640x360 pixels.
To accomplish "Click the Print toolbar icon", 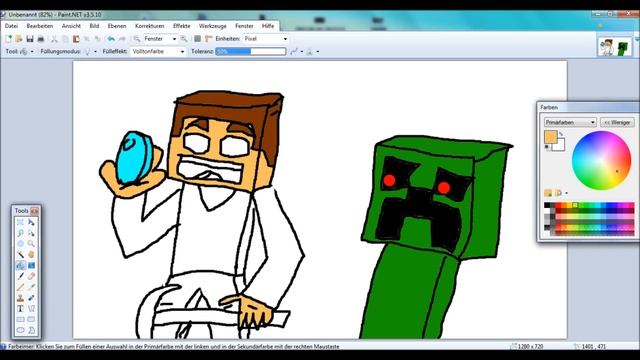I will tap(40, 39).
